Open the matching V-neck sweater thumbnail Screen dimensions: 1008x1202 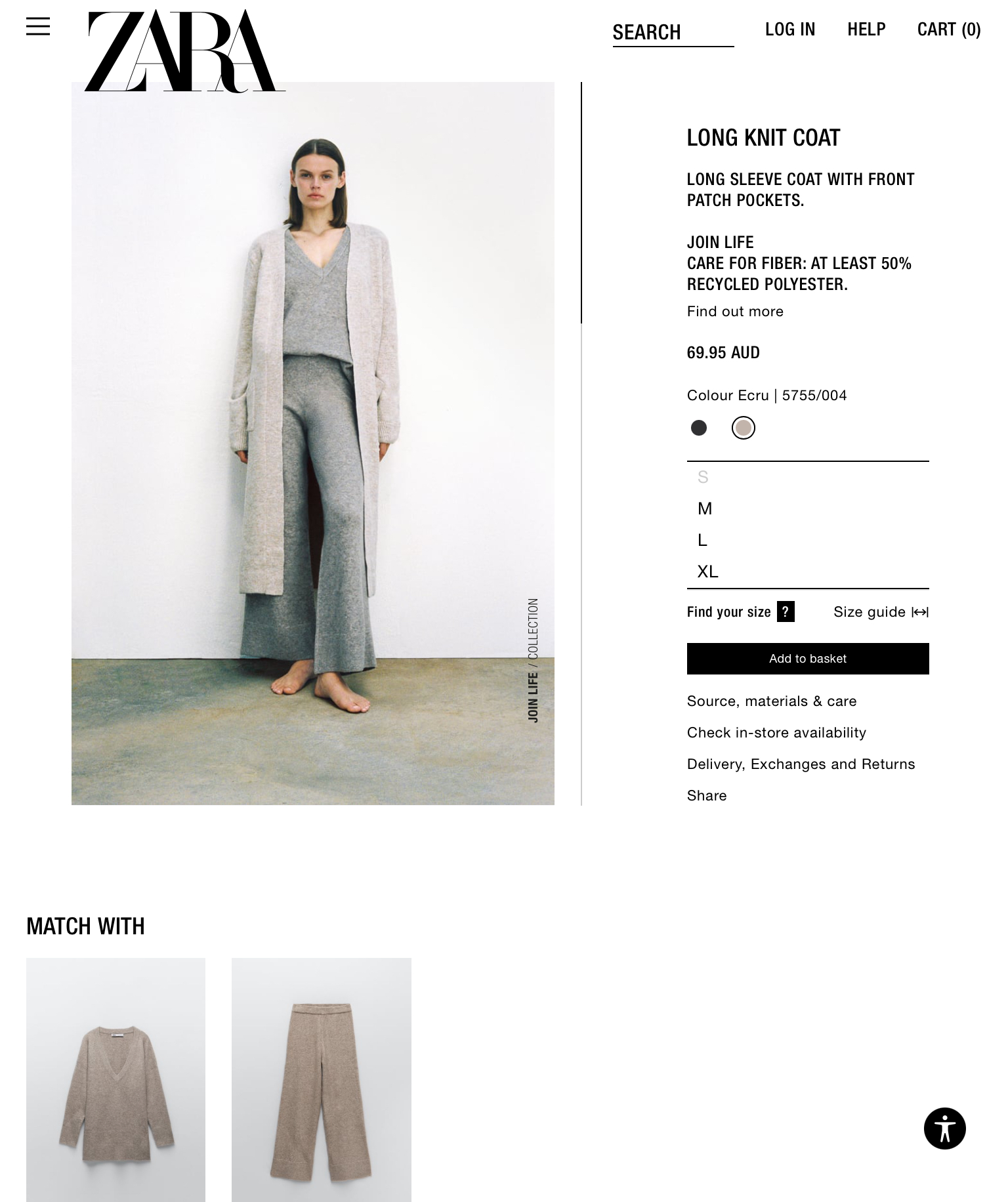[115, 1079]
